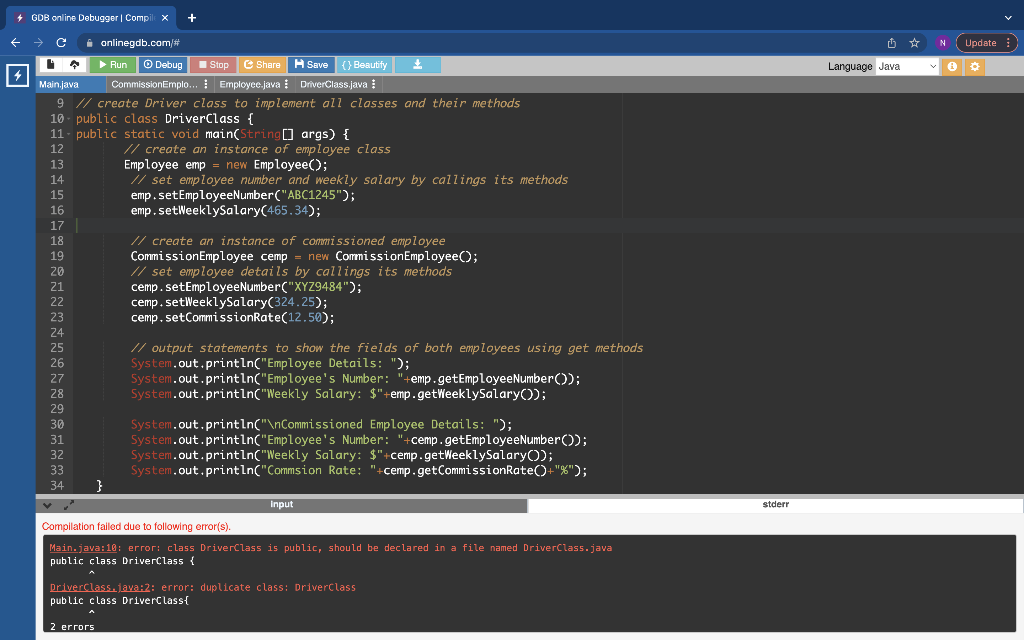Click the Upload File cloud icon
Viewport: 1024px width, 640px height.
click(74, 65)
